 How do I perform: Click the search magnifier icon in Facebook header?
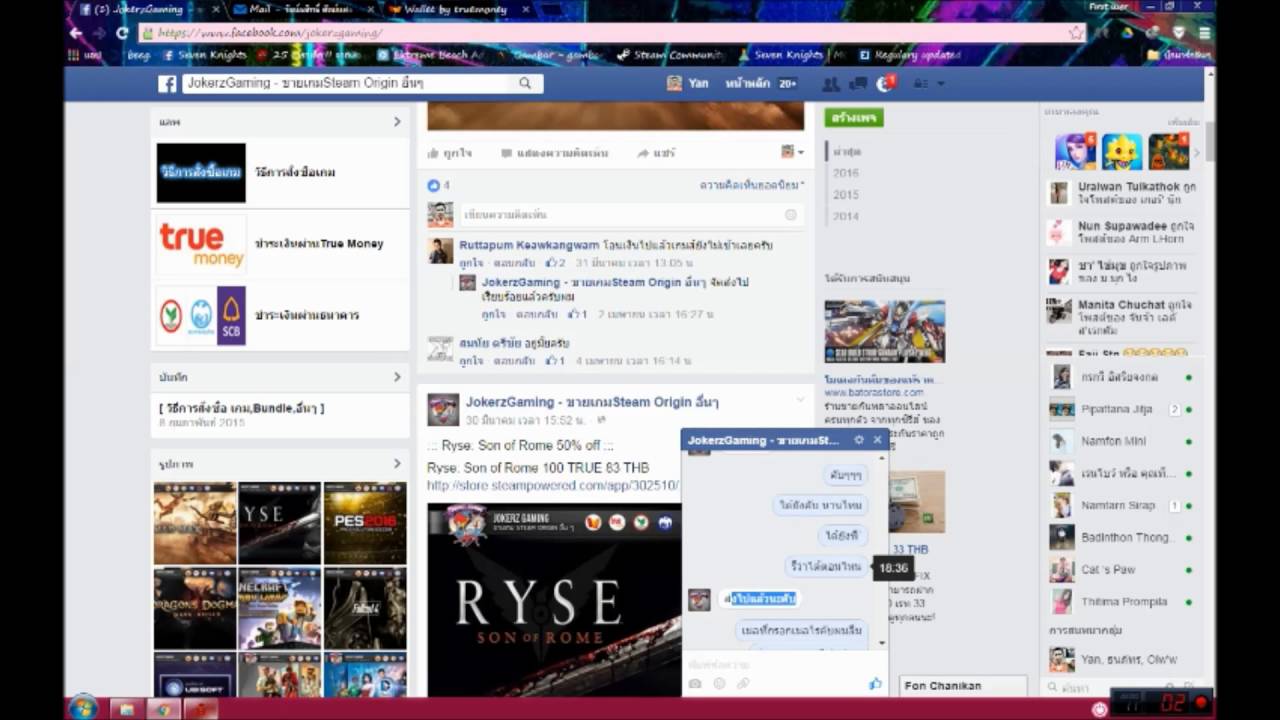[525, 84]
